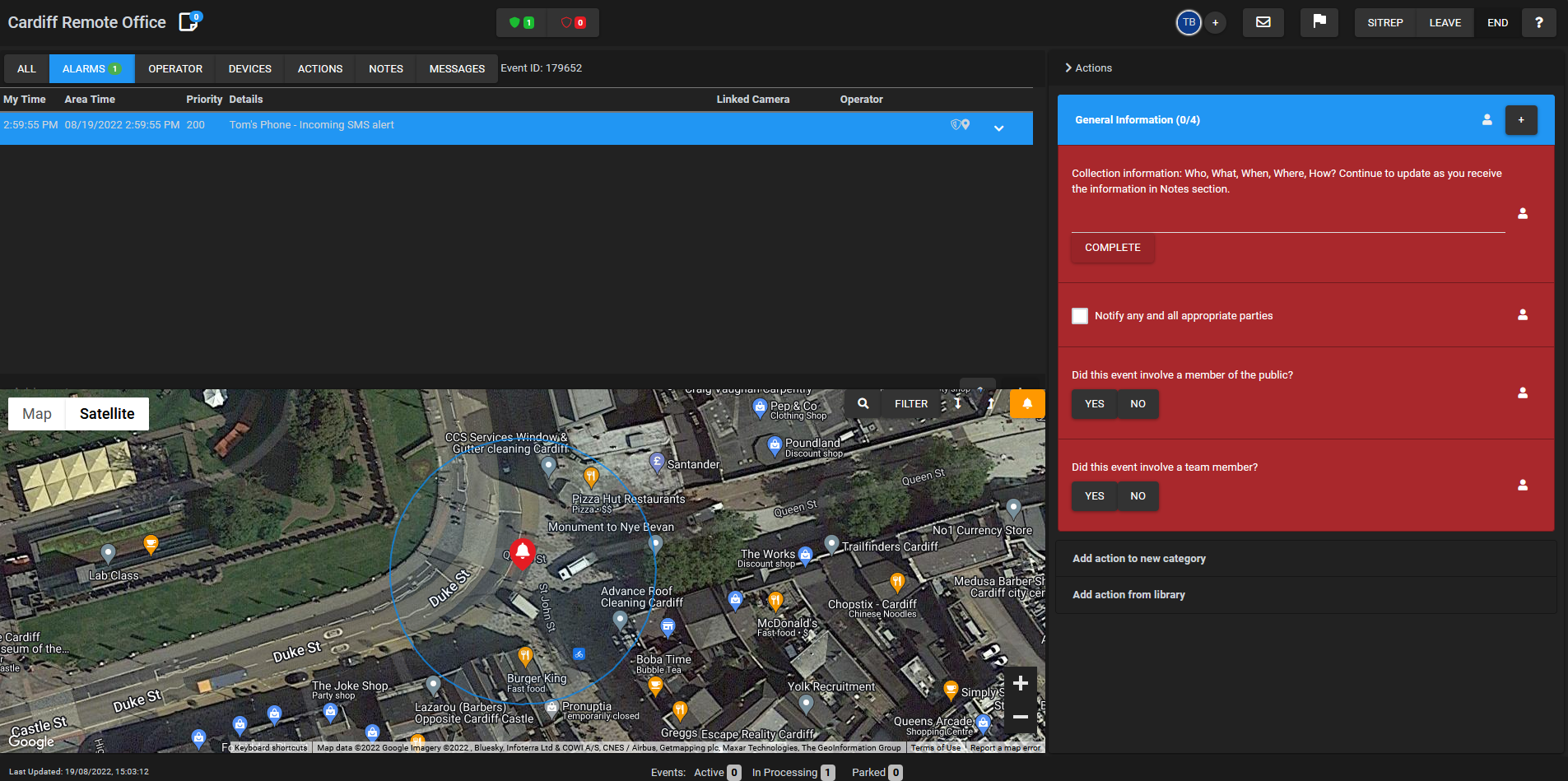This screenshot has height=781, width=1568.
Task: Click into the Collection information text field
Action: [x=1288, y=221]
